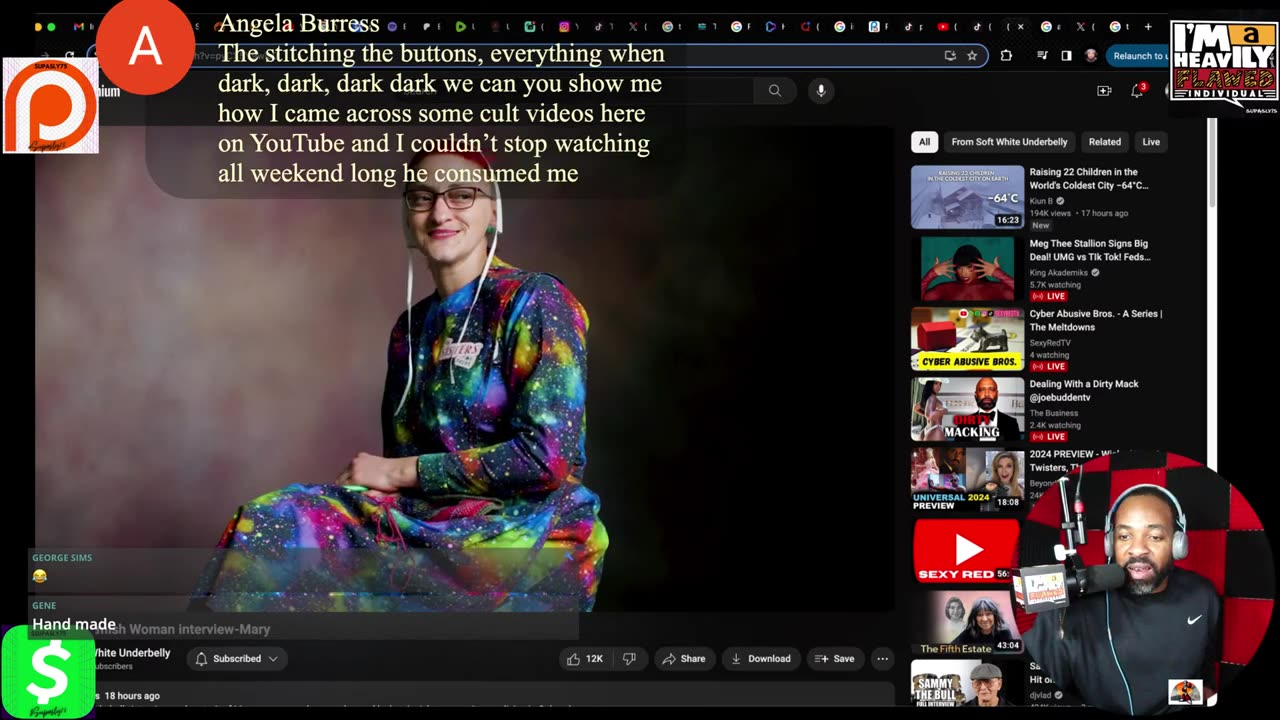Screen dimensions: 1280x720
Task: Share the video
Action: (685, 659)
